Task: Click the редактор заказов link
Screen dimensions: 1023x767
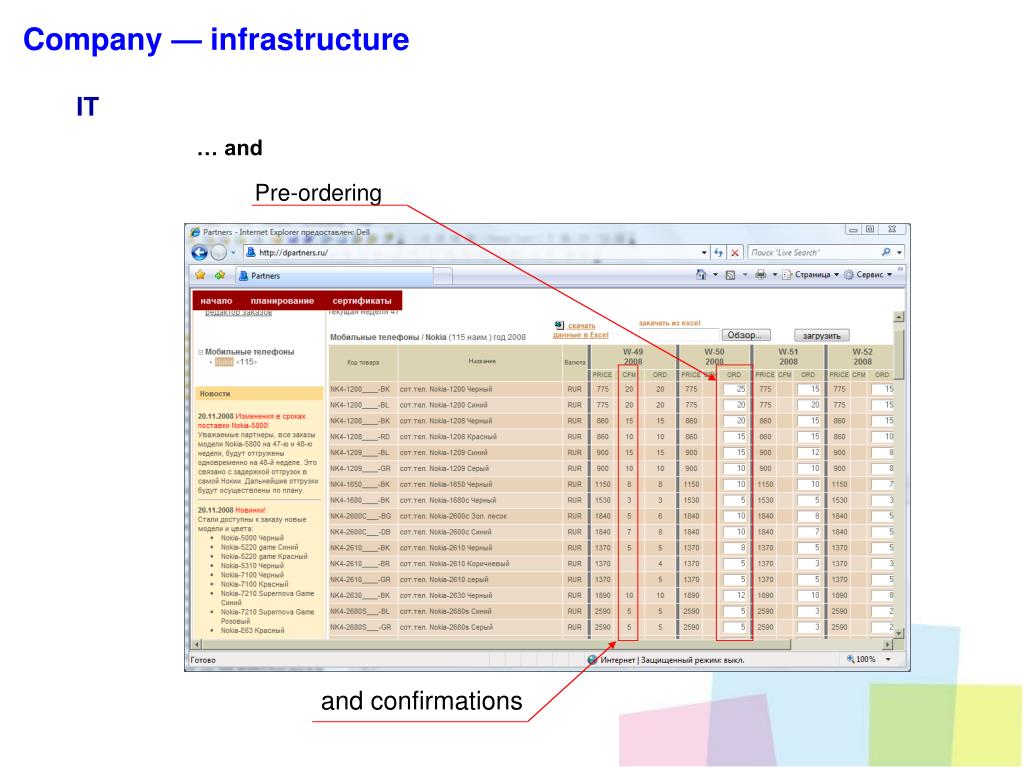Action: click(x=238, y=313)
